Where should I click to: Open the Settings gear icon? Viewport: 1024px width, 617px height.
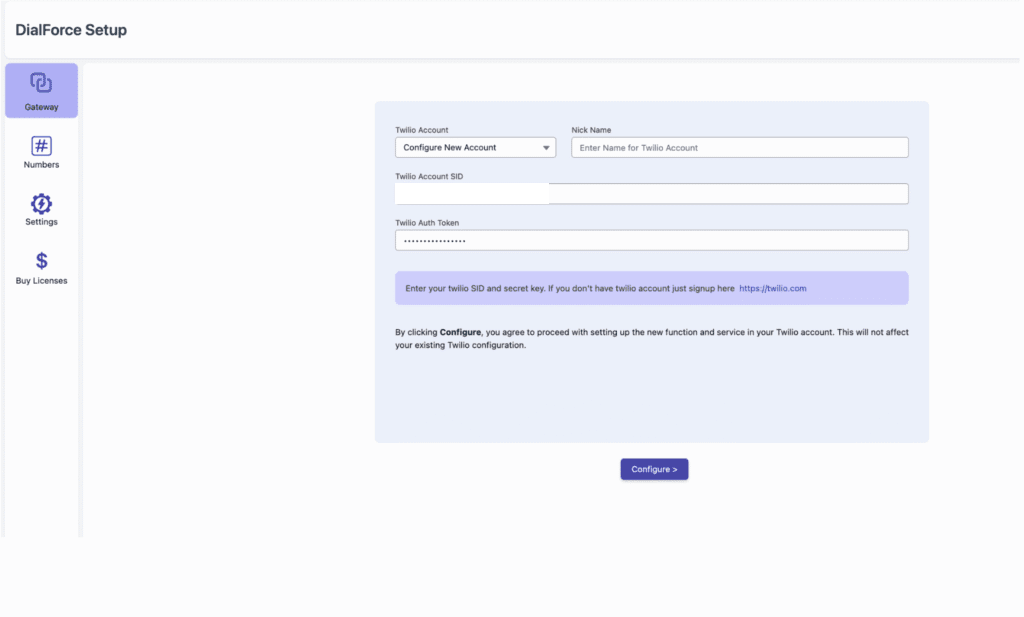pos(41,204)
